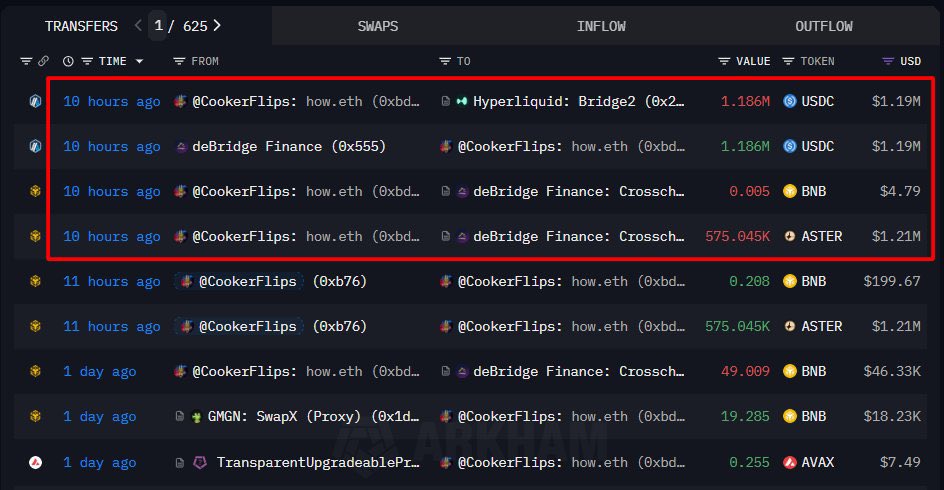Open TransparentUpgradeablePr... contract address
This screenshot has width=944, height=490.
(318, 462)
